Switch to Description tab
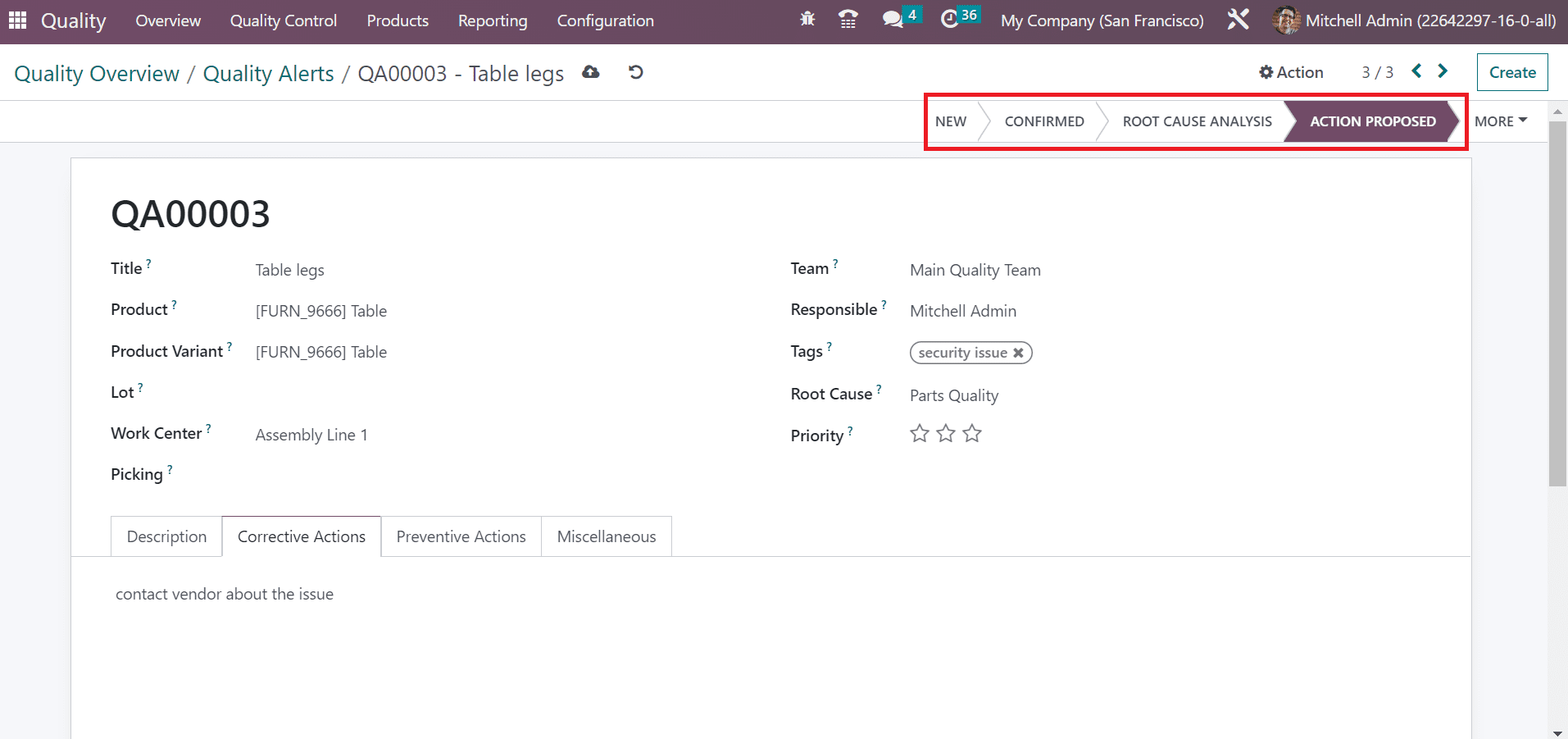Viewport: 1568px width, 739px height. click(166, 536)
